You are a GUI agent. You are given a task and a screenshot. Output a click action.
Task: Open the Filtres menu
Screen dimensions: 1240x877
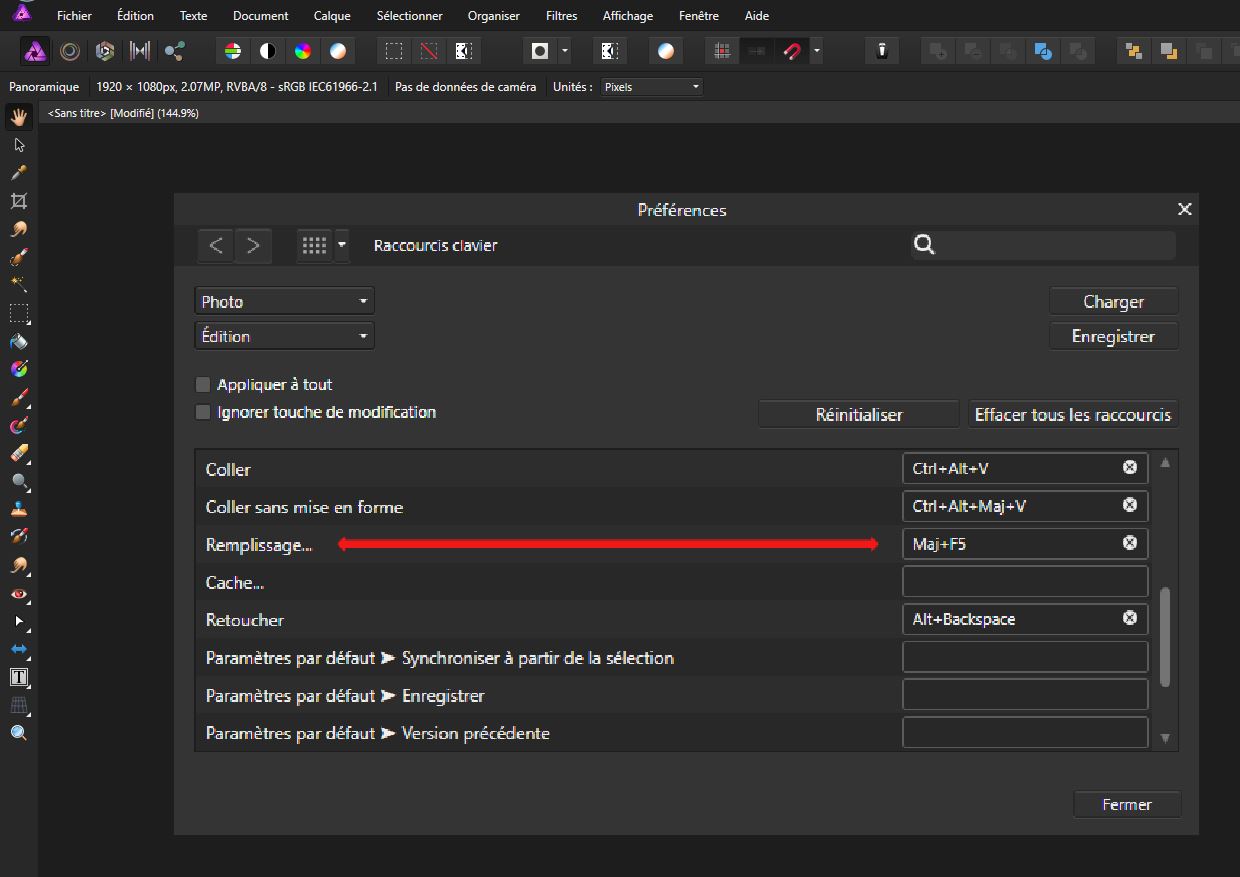pyautogui.click(x=561, y=16)
